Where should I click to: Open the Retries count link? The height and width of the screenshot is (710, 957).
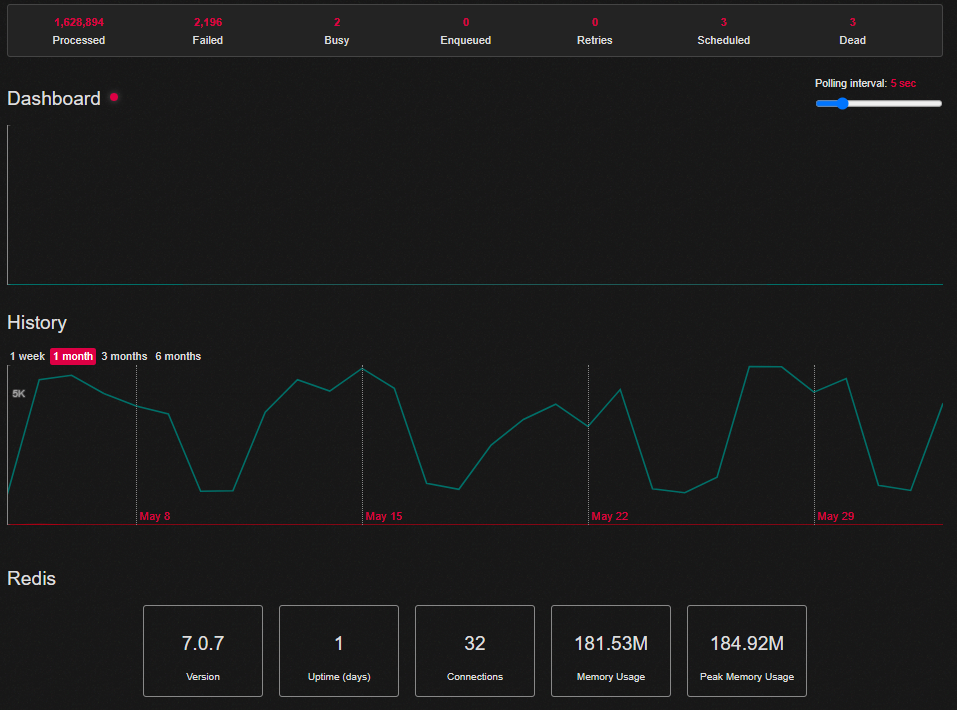[x=594, y=31]
